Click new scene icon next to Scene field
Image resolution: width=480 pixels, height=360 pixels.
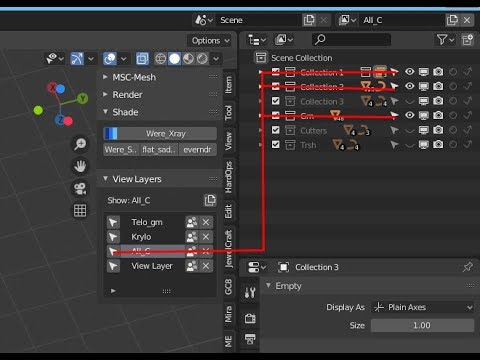click(x=309, y=20)
